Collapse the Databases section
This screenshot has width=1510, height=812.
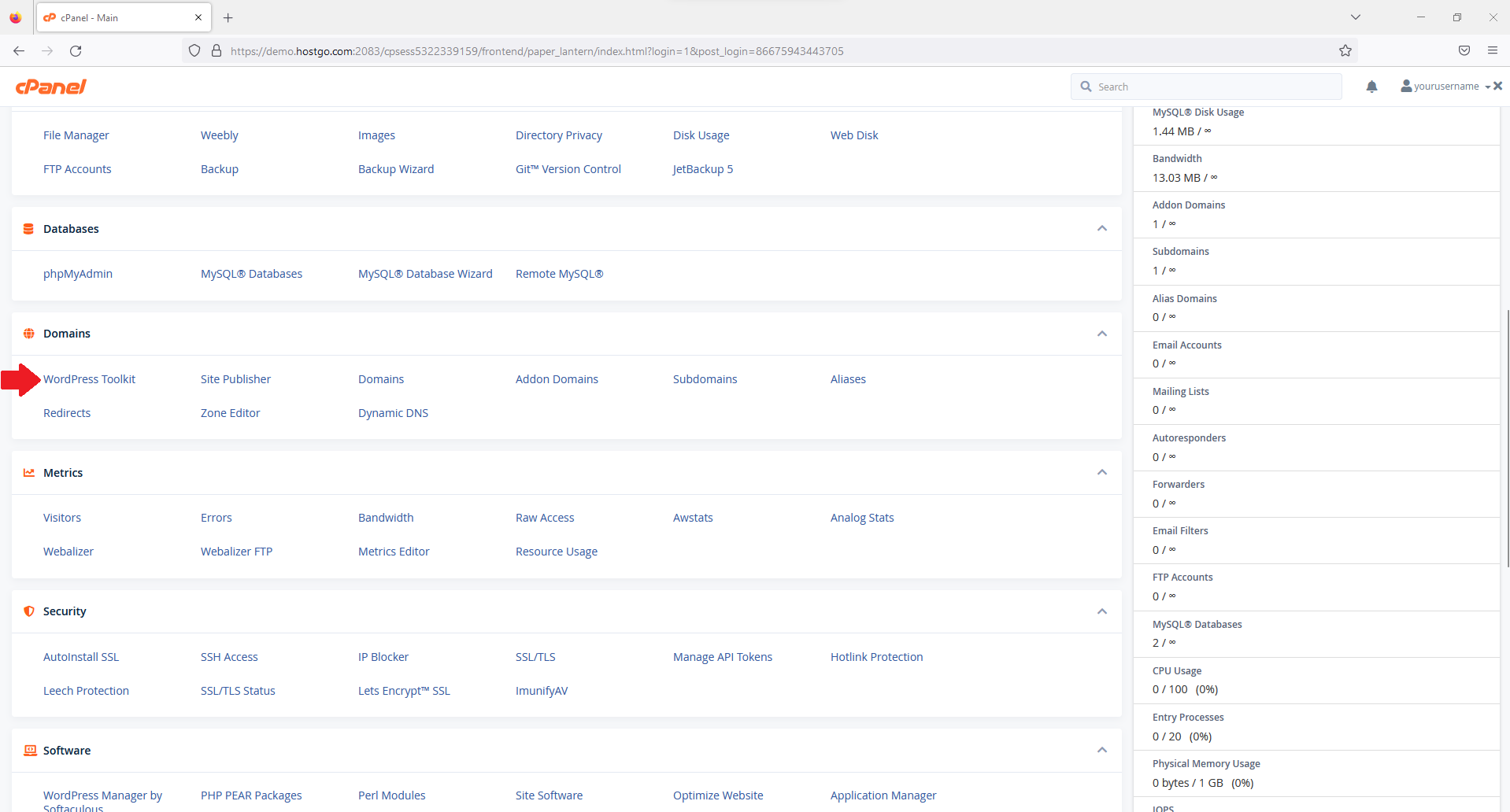tap(1101, 229)
